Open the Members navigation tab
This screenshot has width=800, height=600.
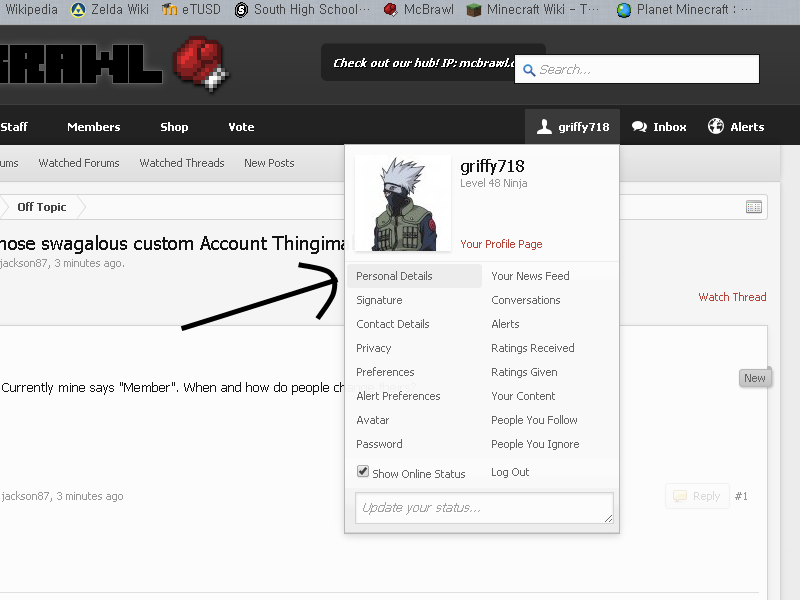tap(93, 127)
